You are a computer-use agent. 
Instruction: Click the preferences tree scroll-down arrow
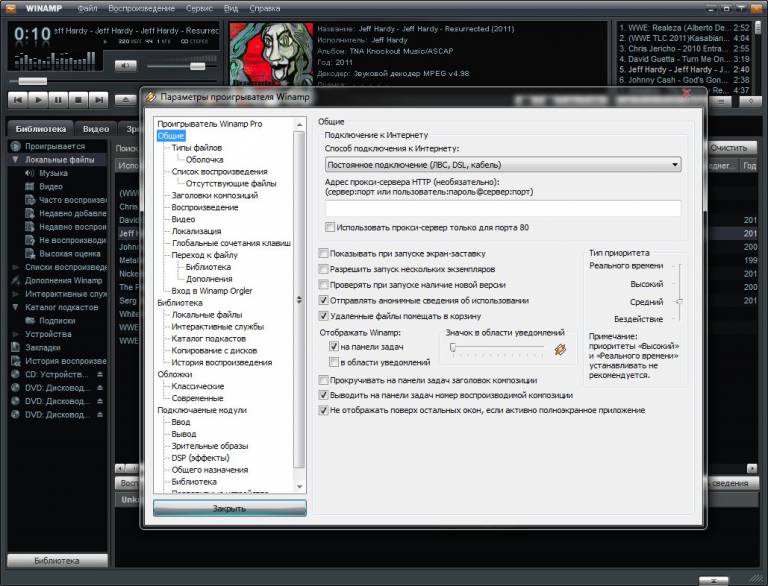coord(300,487)
